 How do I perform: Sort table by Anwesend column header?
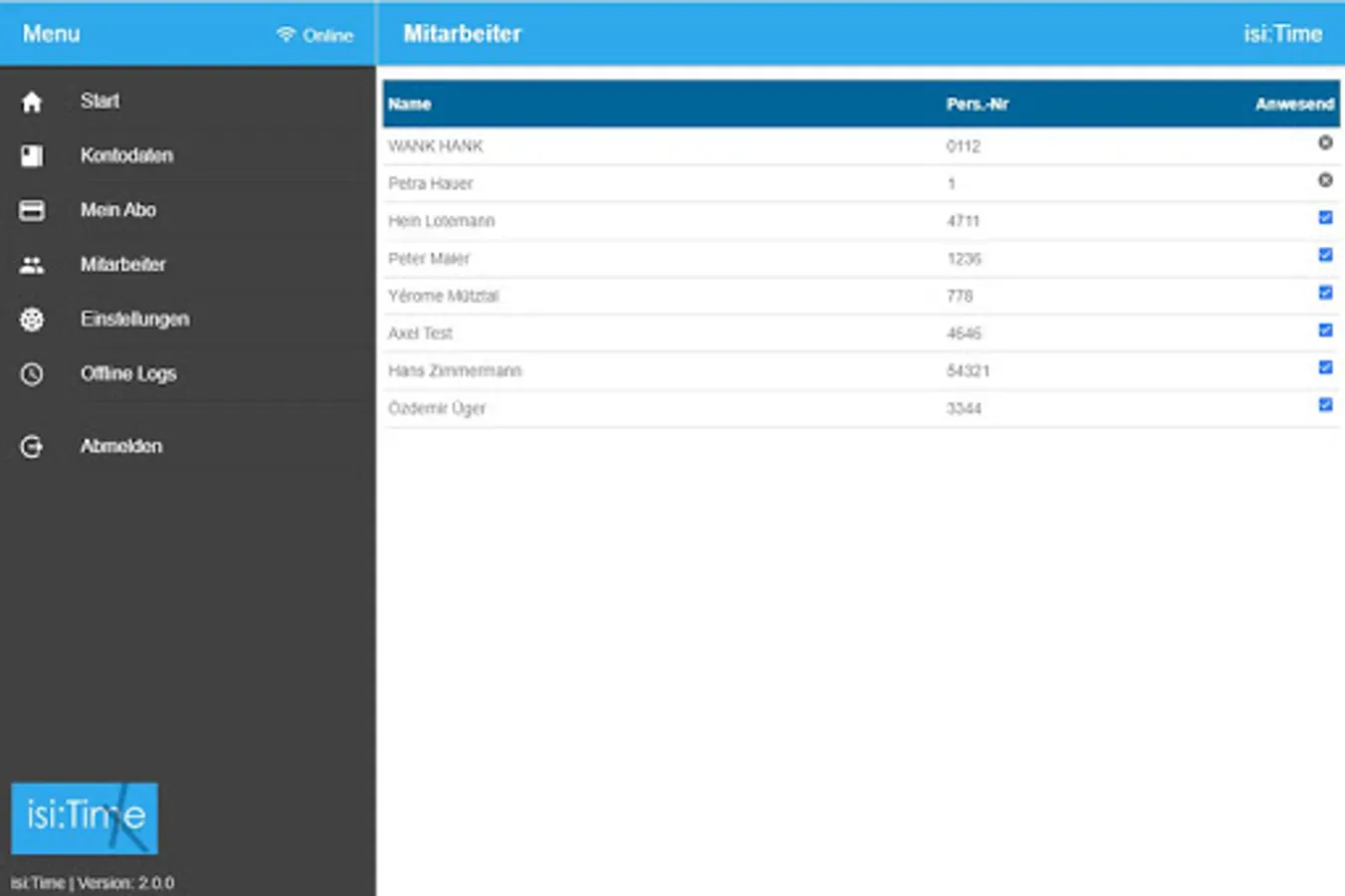click(x=1294, y=104)
